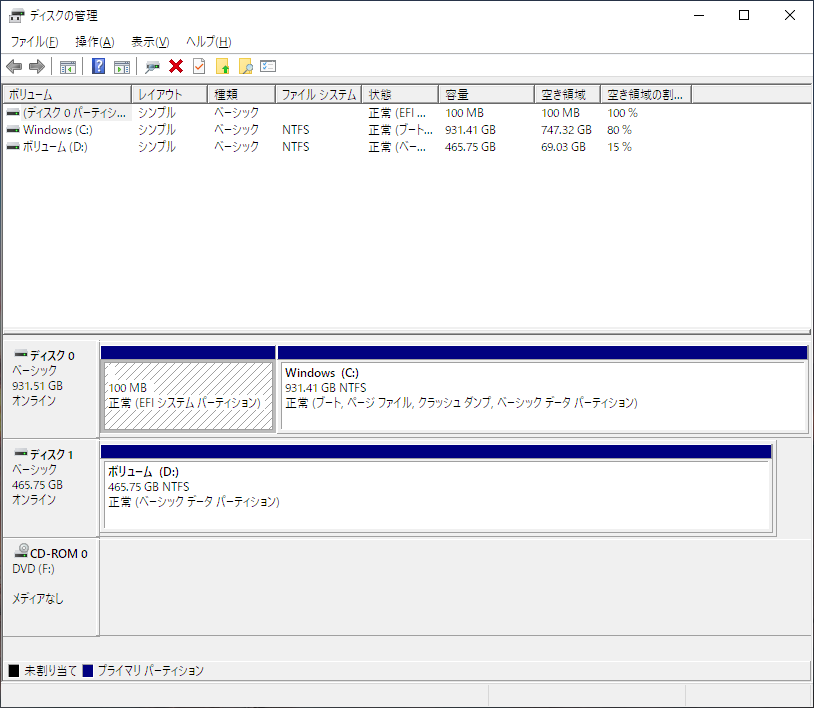The width and height of the screenshot is (814, 708).
Task: Click the 15 % free percentage cell
Action: pos(619,147)
